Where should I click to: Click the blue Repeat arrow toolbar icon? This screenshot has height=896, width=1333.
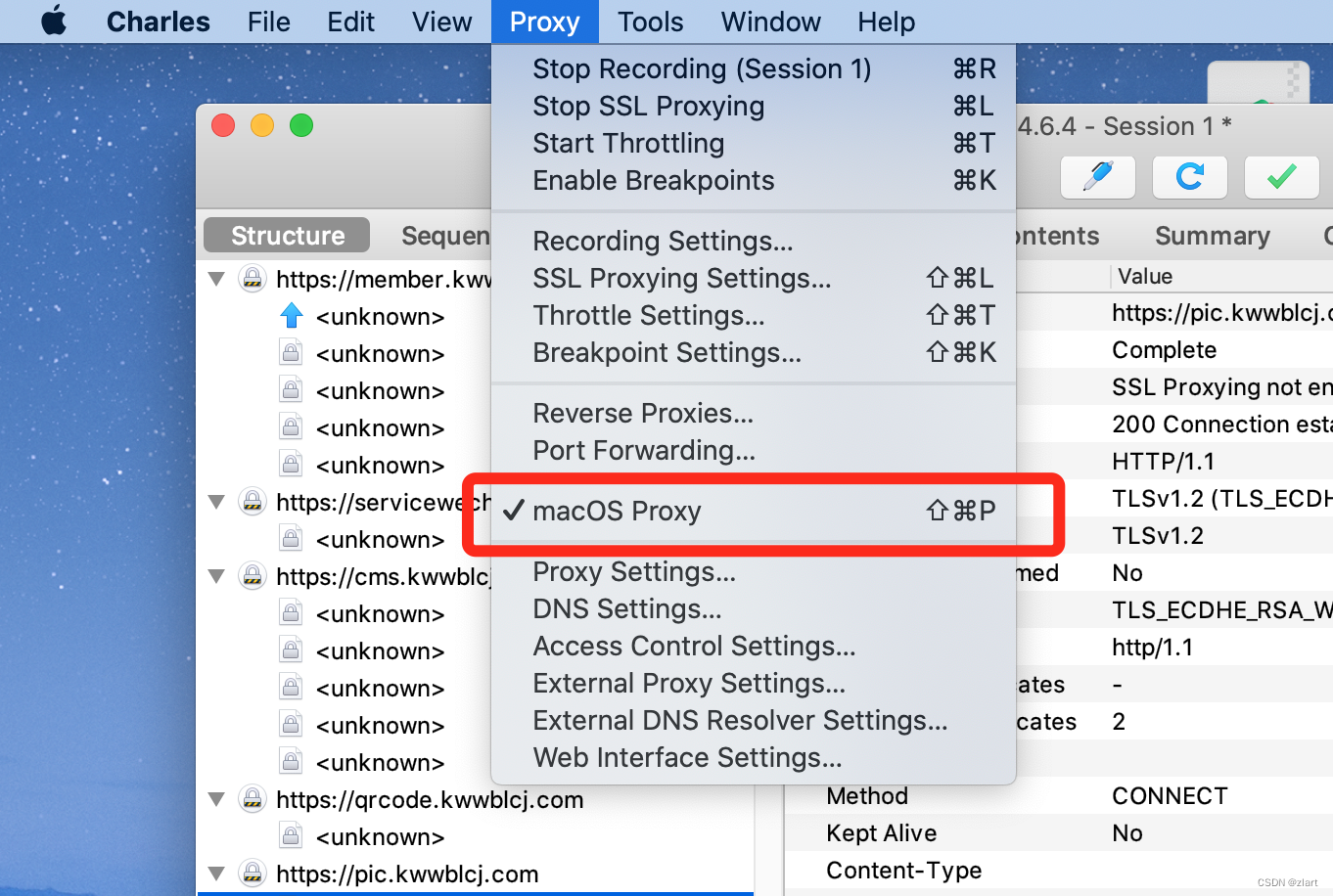coord(1190,177)
